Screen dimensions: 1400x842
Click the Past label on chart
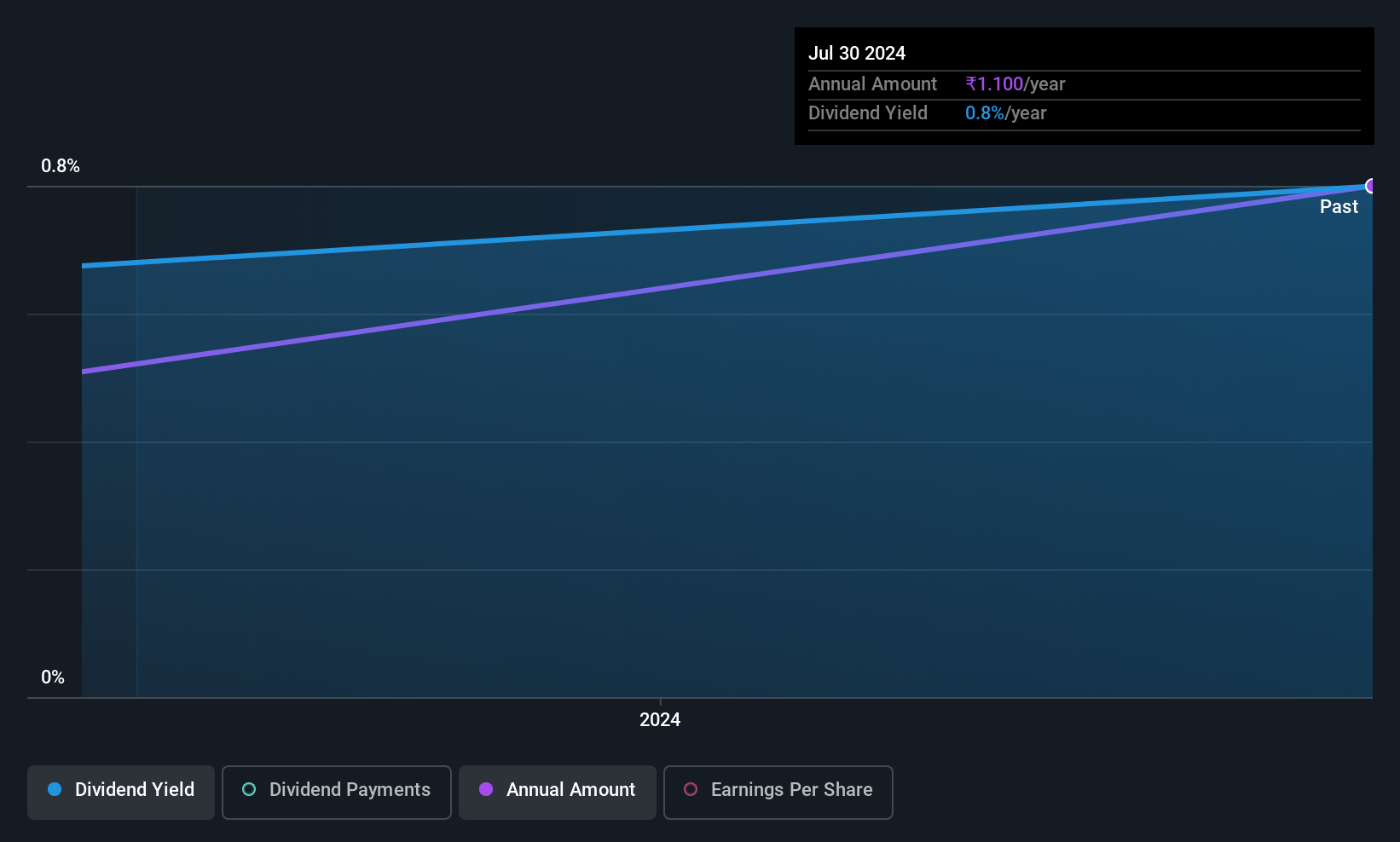[1339, 206]
